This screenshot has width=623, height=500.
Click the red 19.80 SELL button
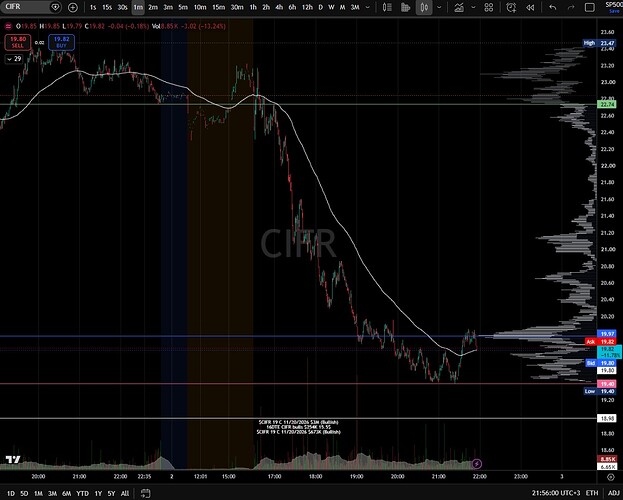pos(18,42)
